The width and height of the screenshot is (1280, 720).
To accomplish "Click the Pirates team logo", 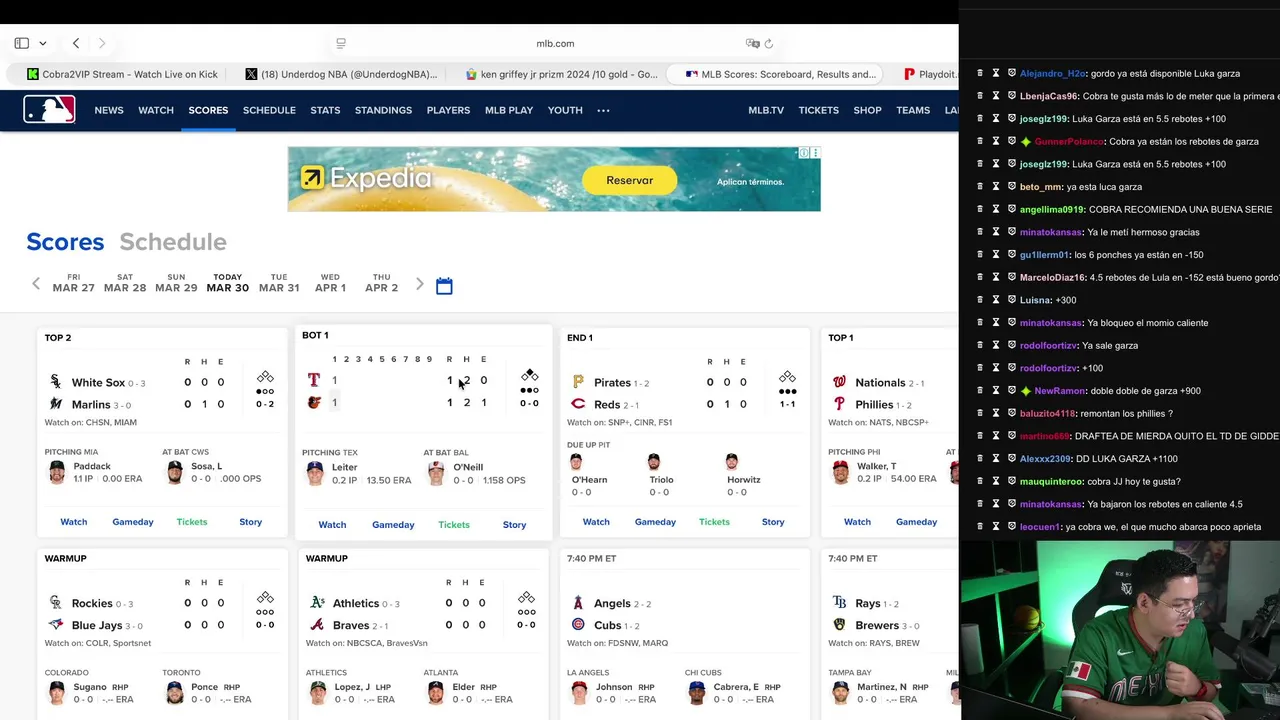I will [x=578, y=382].
